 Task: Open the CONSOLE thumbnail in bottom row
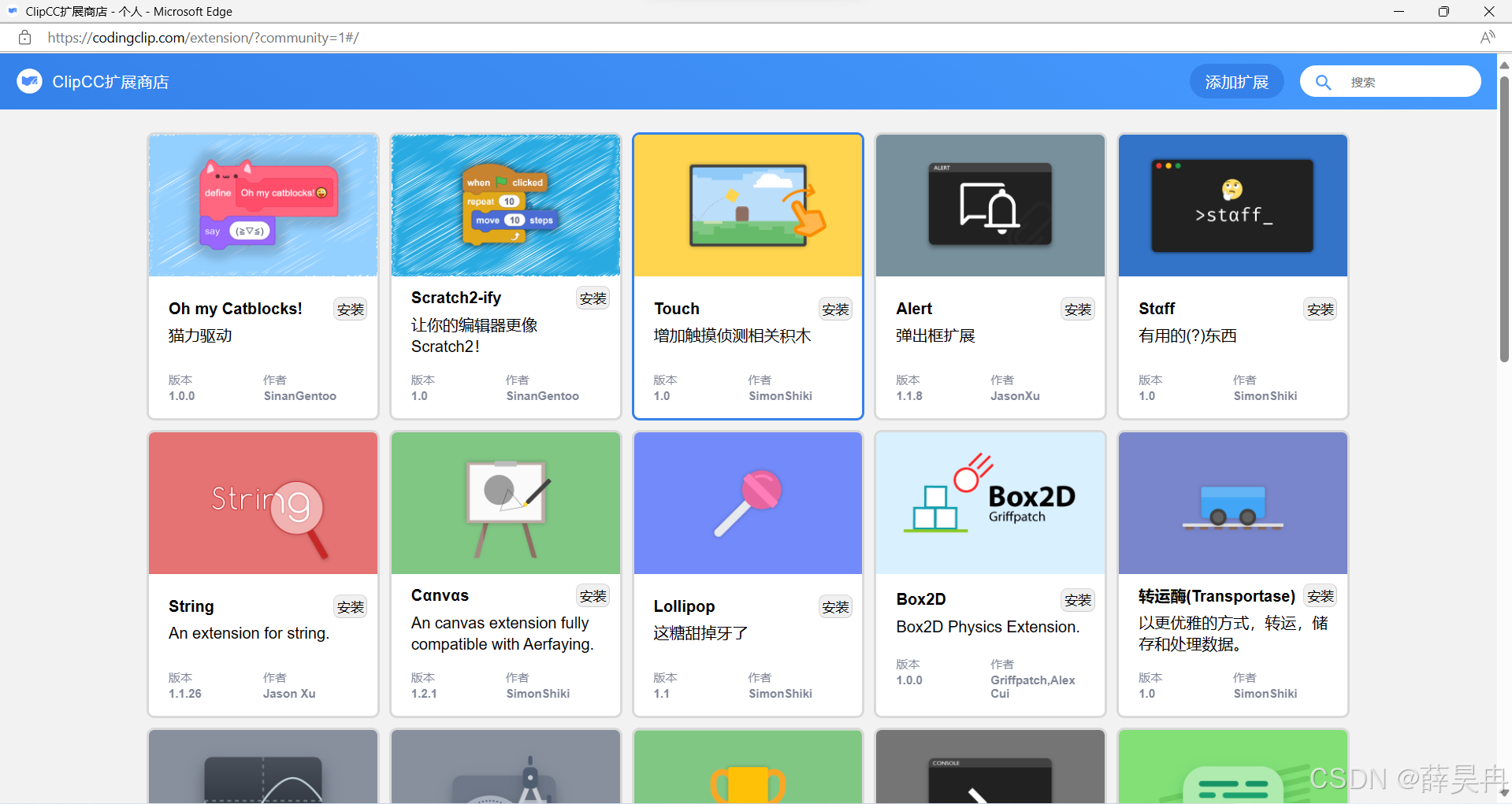[990, 766]
